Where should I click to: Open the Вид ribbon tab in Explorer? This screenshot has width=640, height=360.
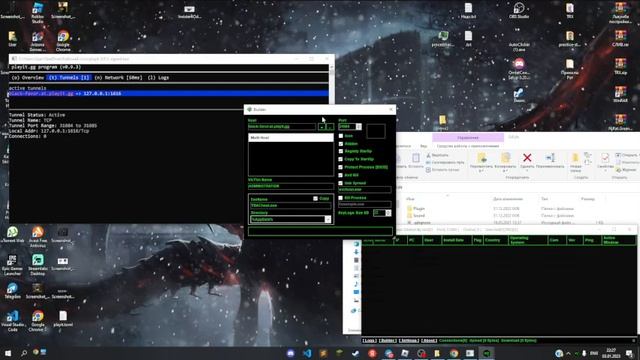[x=424, y=146]
